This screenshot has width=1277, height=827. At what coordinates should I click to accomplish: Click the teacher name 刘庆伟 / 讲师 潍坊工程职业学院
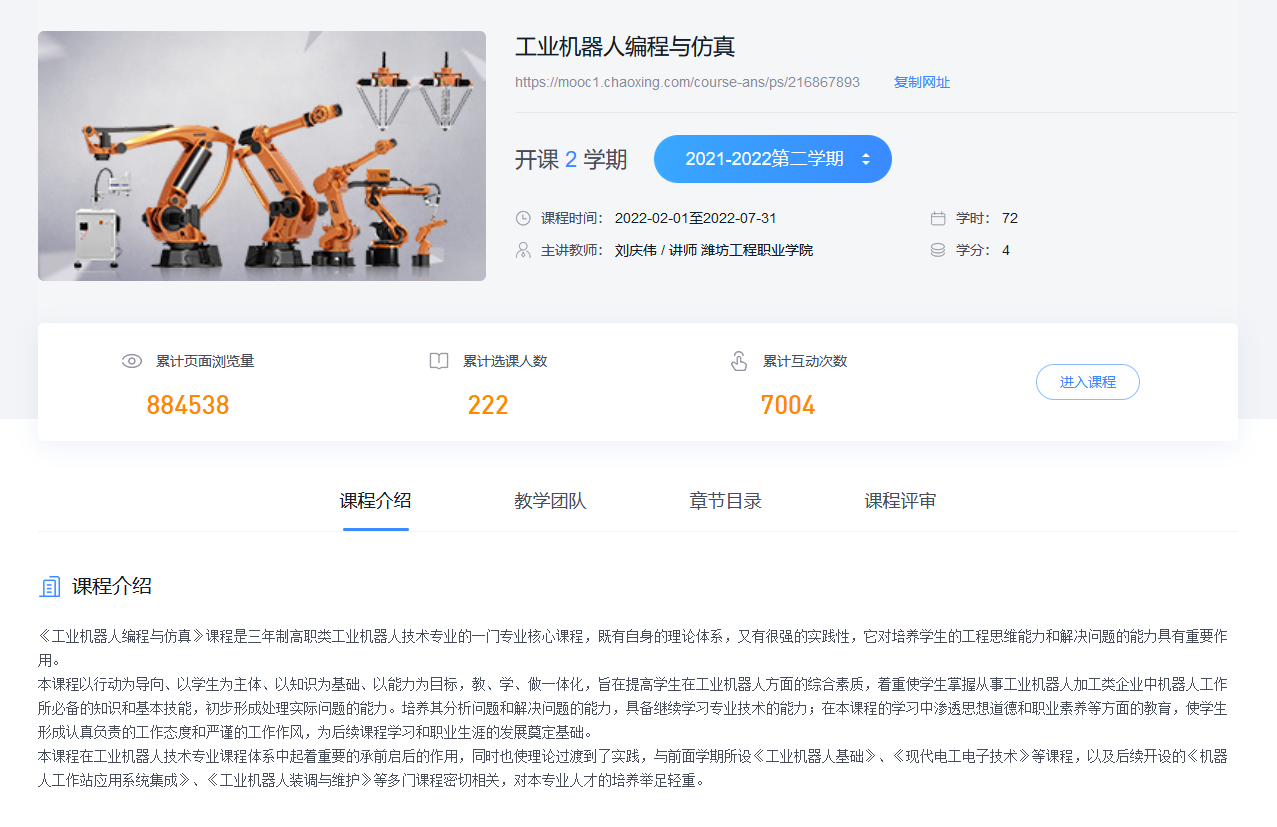[714, 250]
